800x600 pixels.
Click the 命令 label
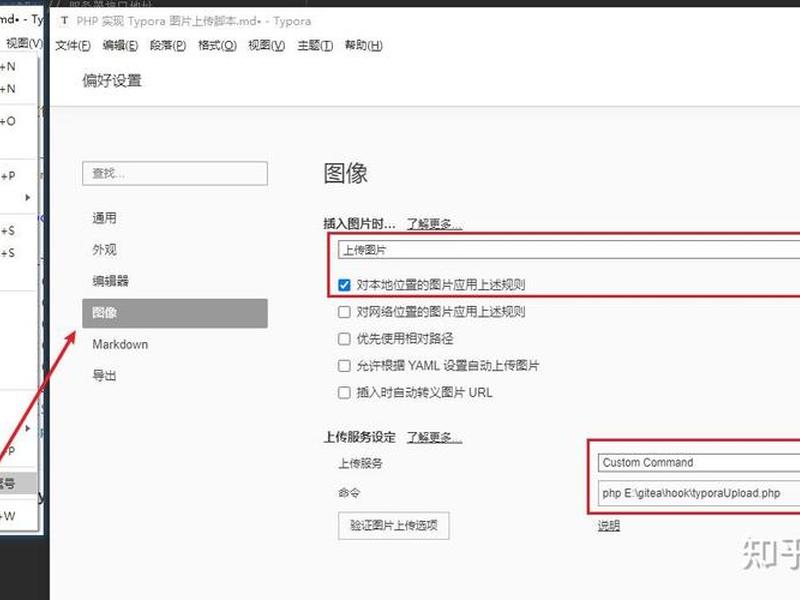coord(349,493)
